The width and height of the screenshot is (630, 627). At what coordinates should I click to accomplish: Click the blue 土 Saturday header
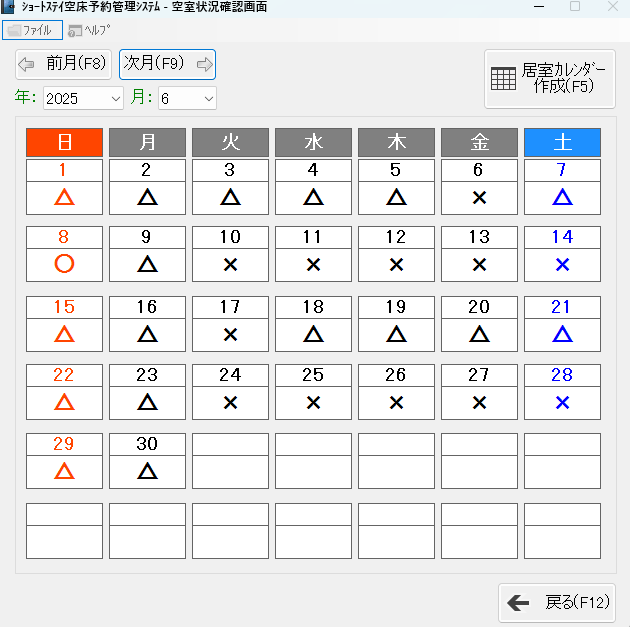562,142
